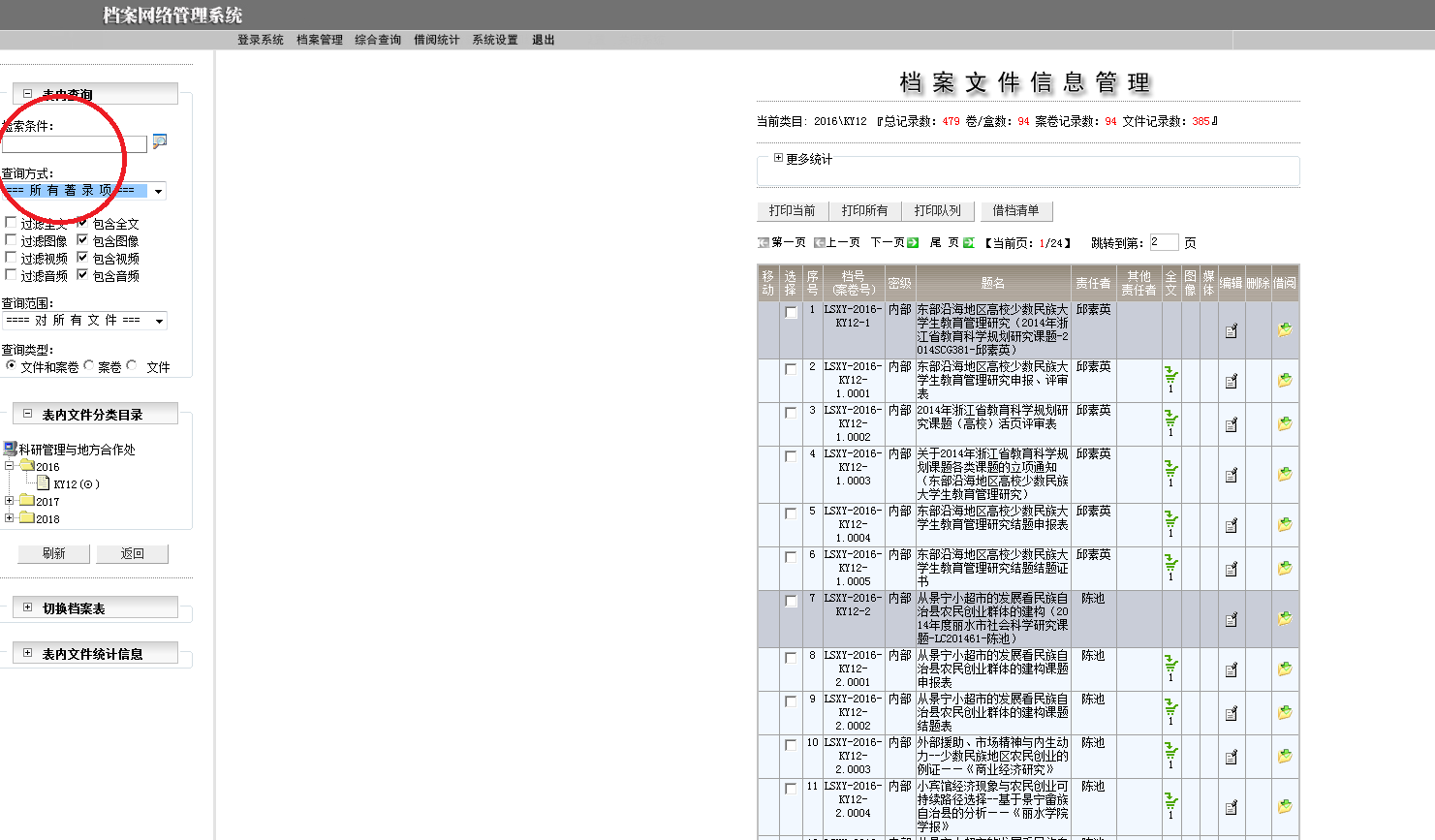Click the edit icon for record 7
The width and height of the screenshot is (1435, 840).
coord(1231,620)
